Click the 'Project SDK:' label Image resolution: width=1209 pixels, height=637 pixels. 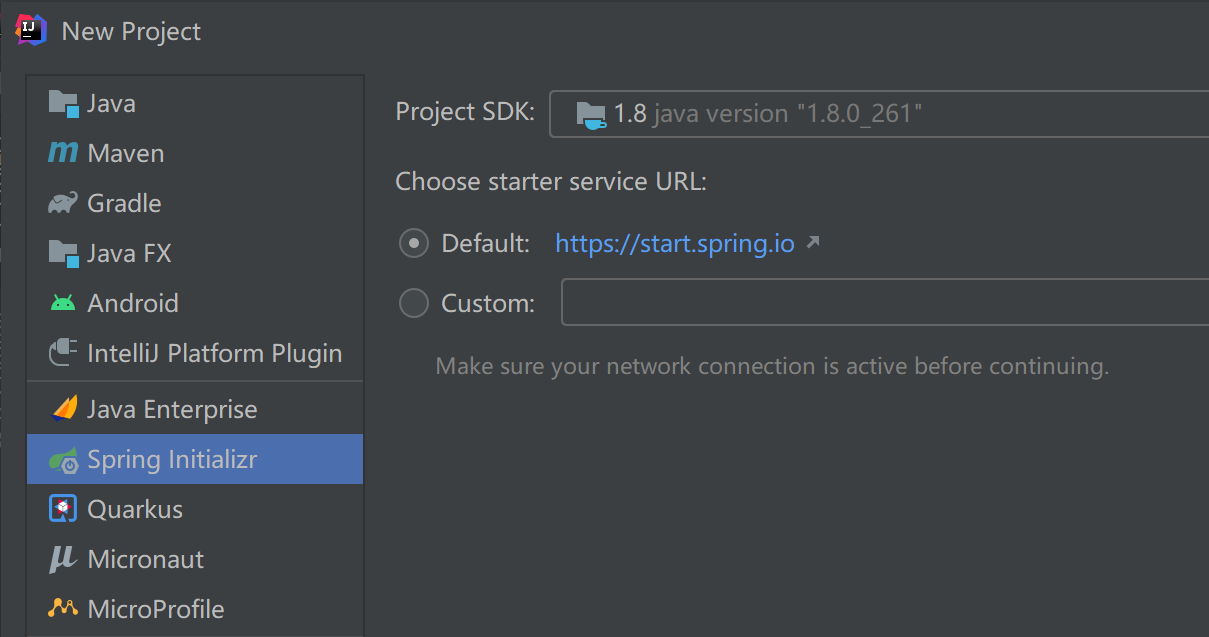point(466,112)
